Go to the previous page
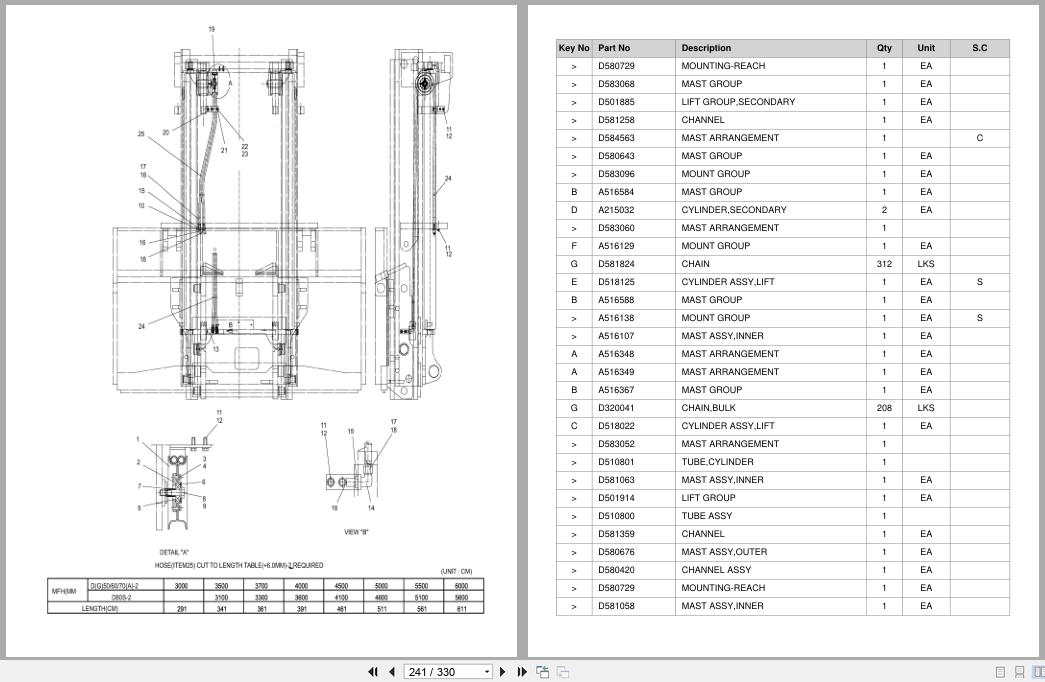Image resolution: width=1045 pixels, height=682 pixels. point(392,672)
